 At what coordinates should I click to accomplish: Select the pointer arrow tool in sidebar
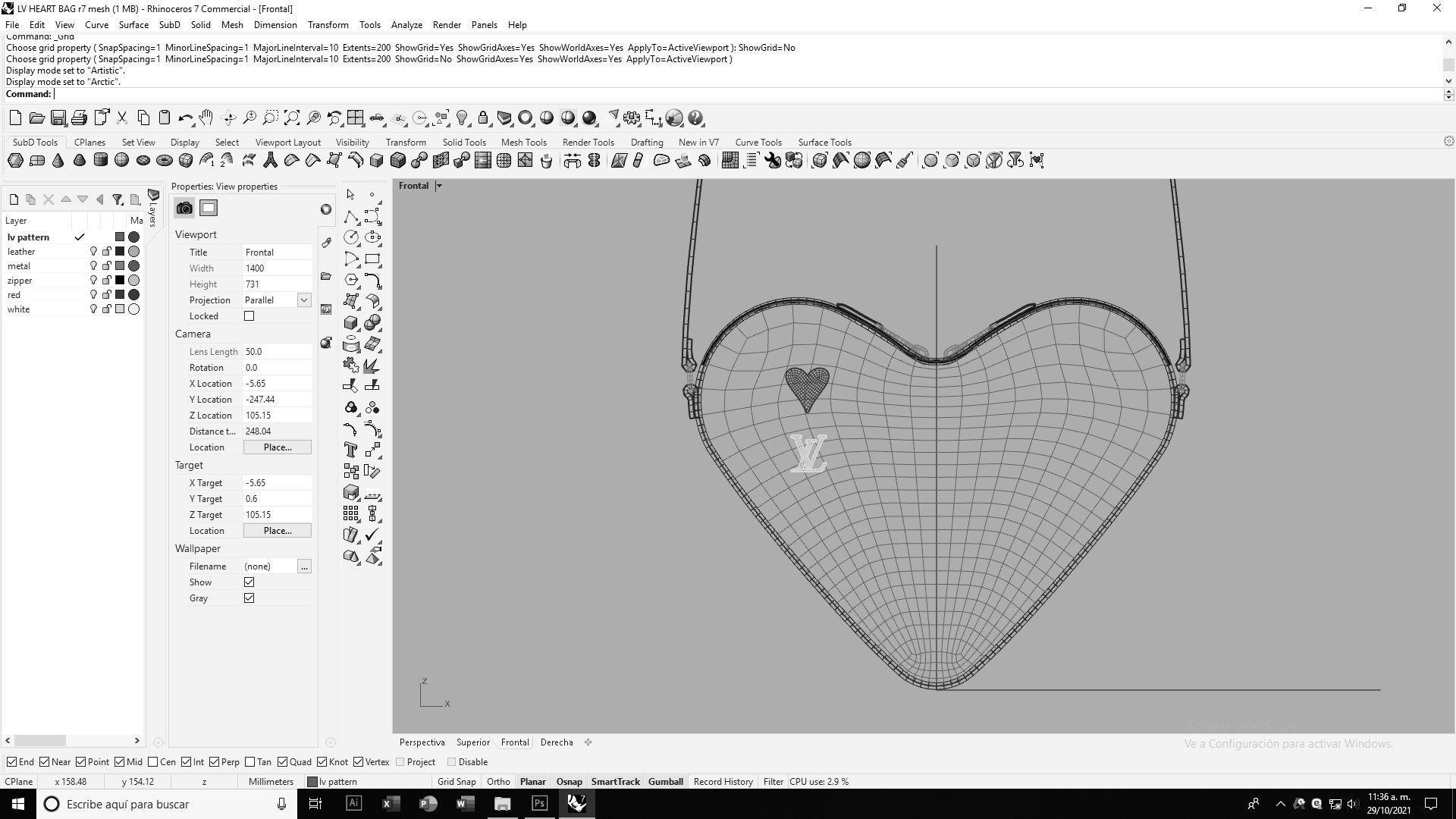pyautogui.click(x=350, y=195)
